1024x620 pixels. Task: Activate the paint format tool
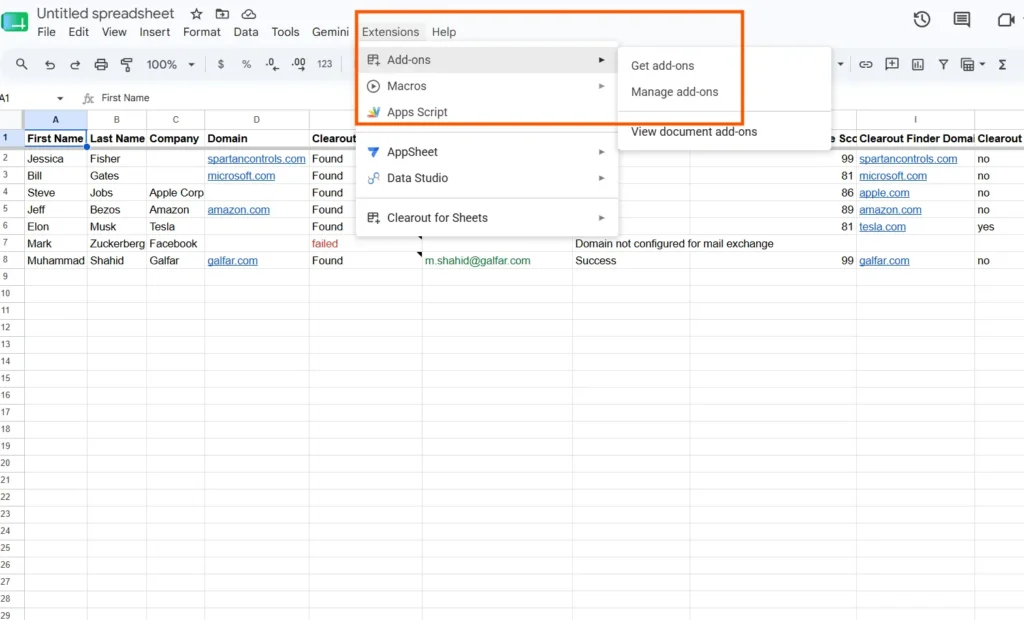[x=127, y=64]
